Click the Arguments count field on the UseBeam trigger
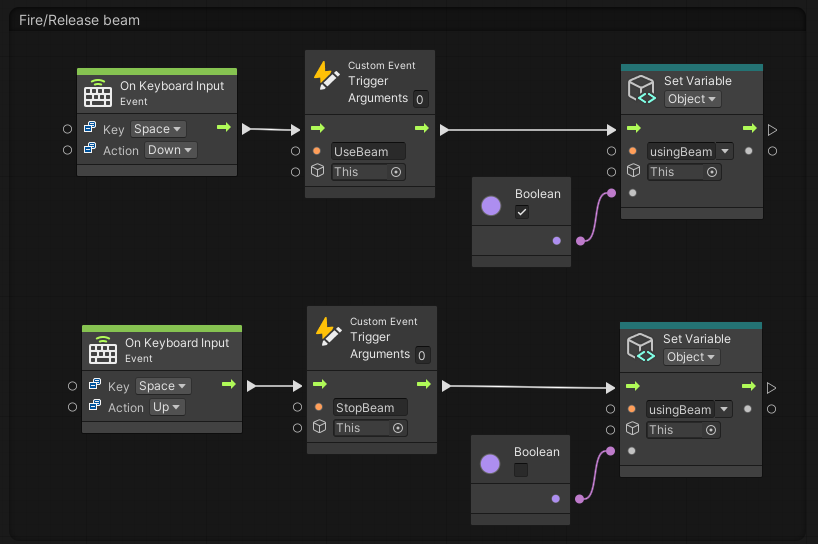Viewport: 818px width, 544px height. [421, 99]
